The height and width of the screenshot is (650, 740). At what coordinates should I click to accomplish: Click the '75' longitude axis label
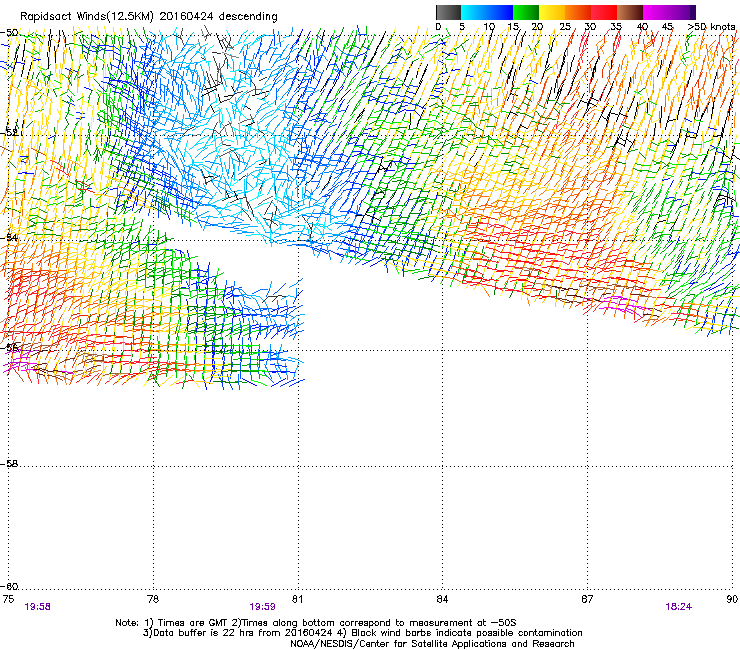pyautogui.click(x=8, y=599)
